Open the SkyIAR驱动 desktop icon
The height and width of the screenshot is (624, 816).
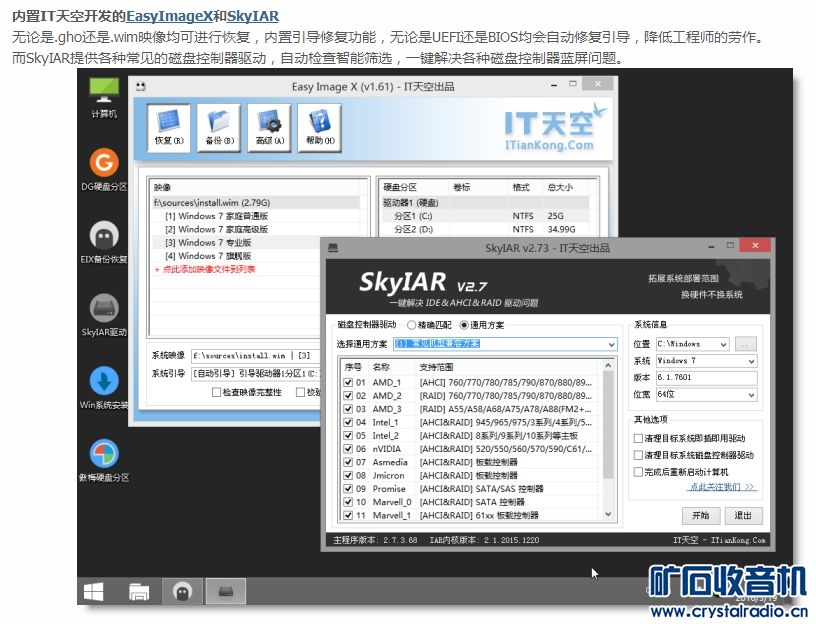click(104, 315)
